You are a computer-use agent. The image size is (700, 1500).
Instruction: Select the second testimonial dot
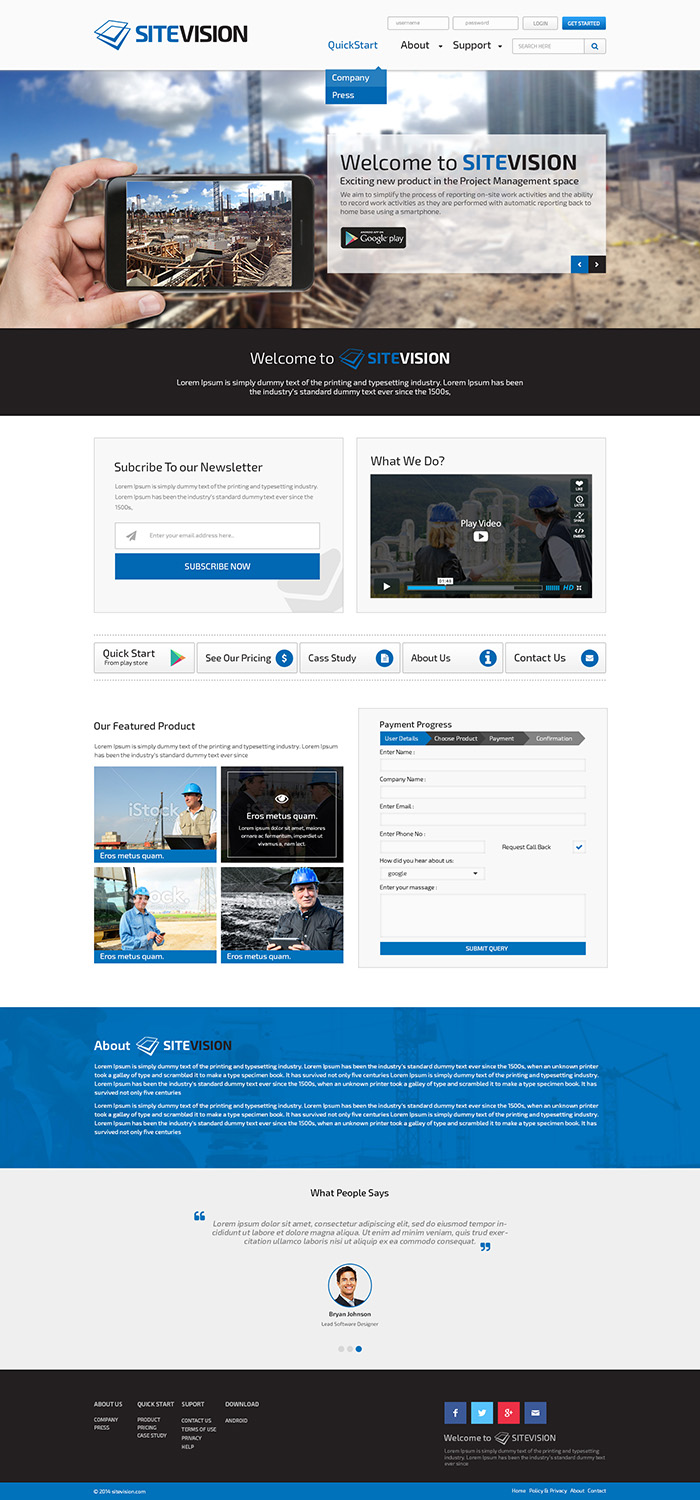(350, 1349)
